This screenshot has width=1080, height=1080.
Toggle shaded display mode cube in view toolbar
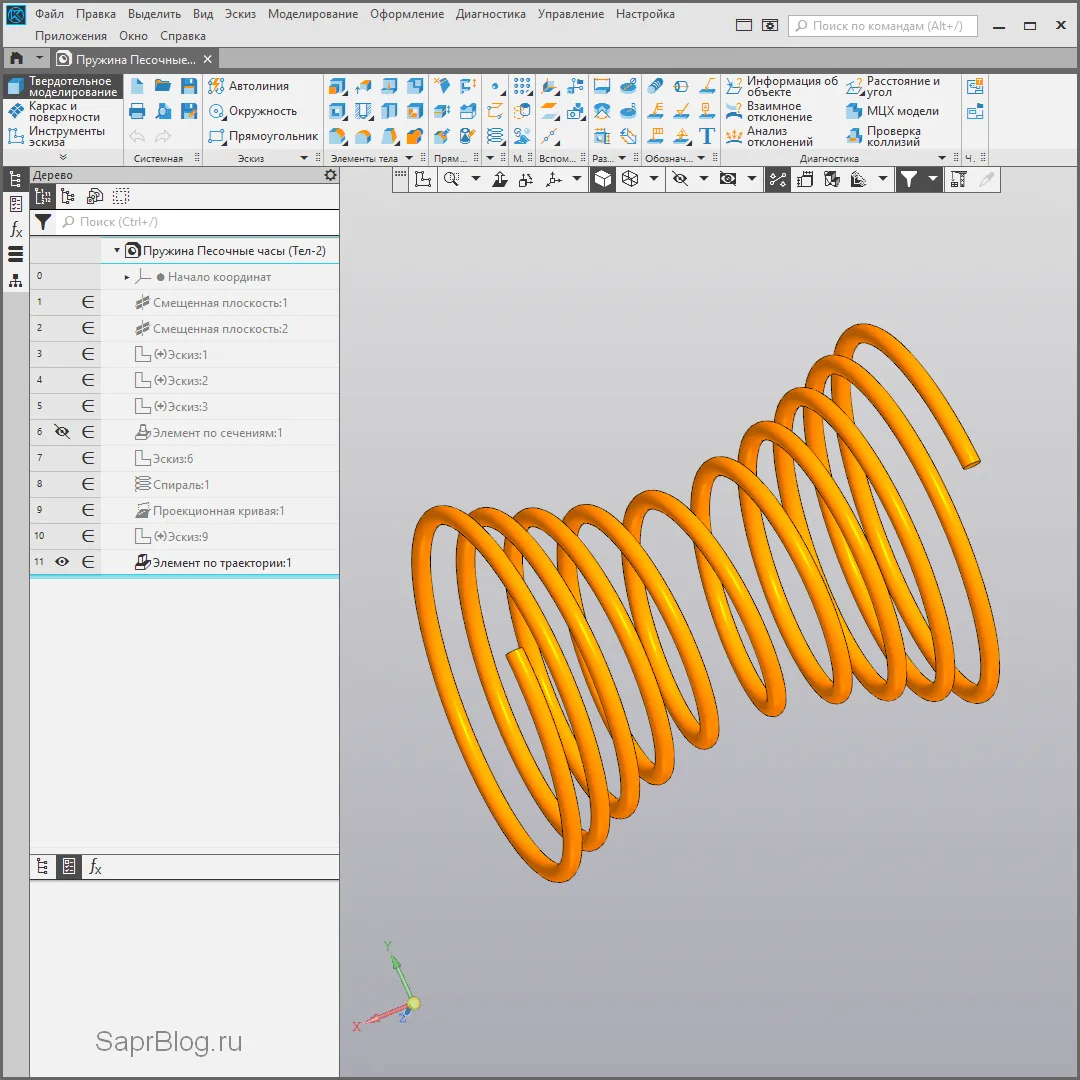(603, 179)
